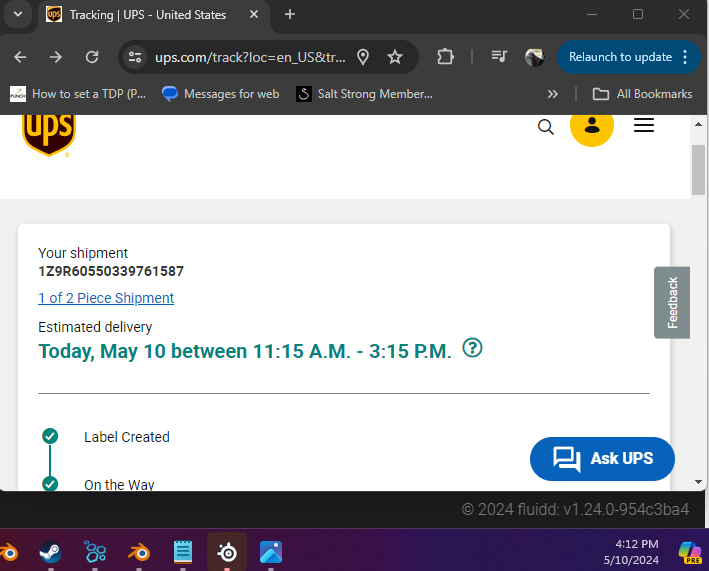
Task: Click scrollbar up arrow
Action: 698,124
